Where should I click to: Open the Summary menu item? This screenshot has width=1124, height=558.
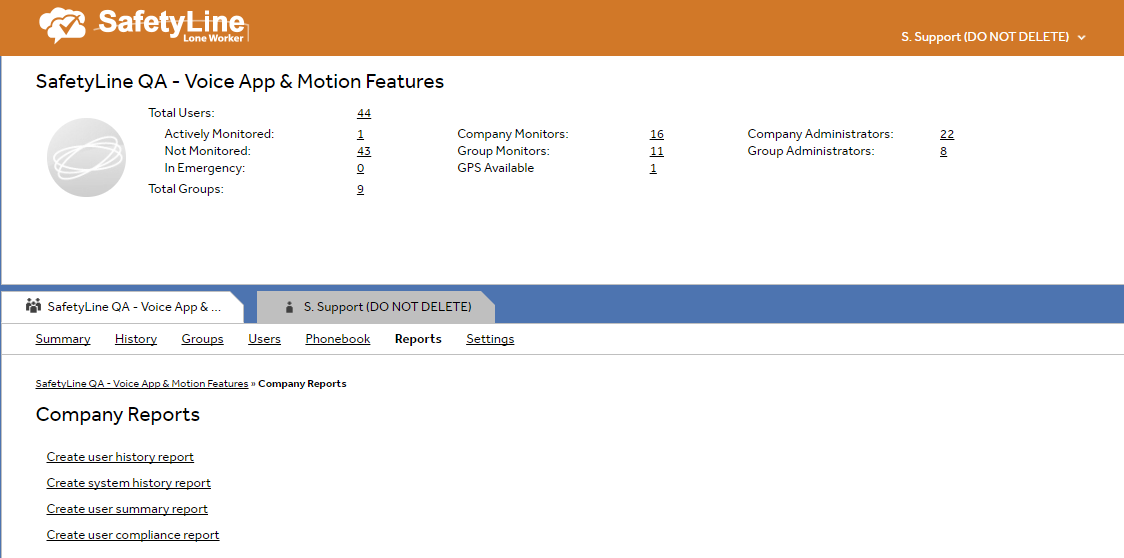pyautogui.click(x=63, y=339)
